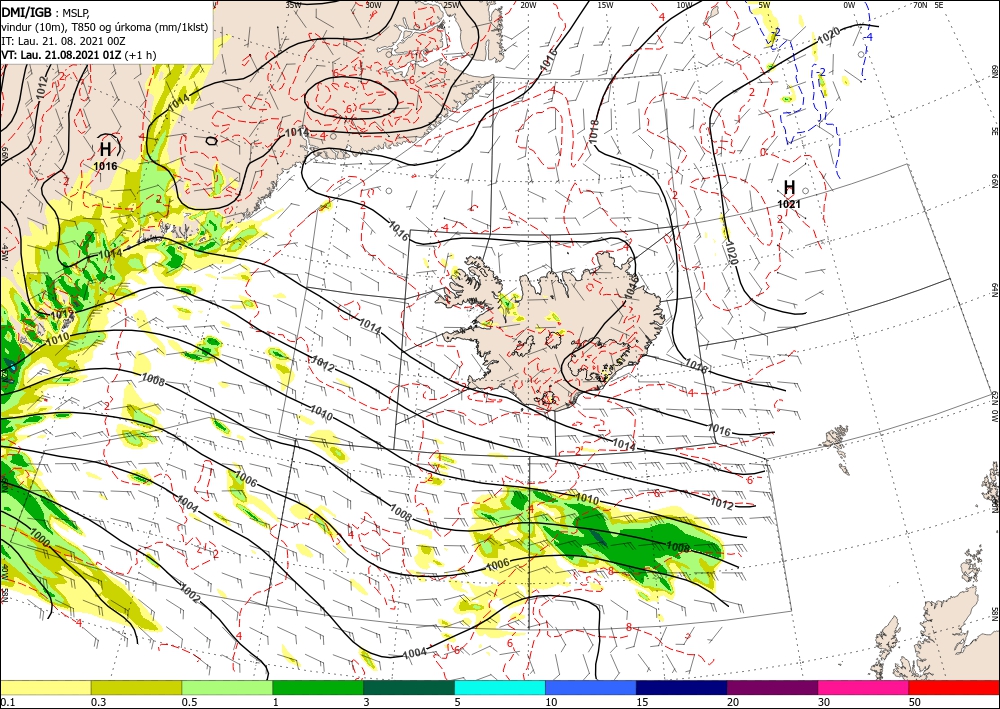Click the '15W' longitude label at top
Image resolution: width=1000 pixels, height=709 pixels.
pos(605,5)
